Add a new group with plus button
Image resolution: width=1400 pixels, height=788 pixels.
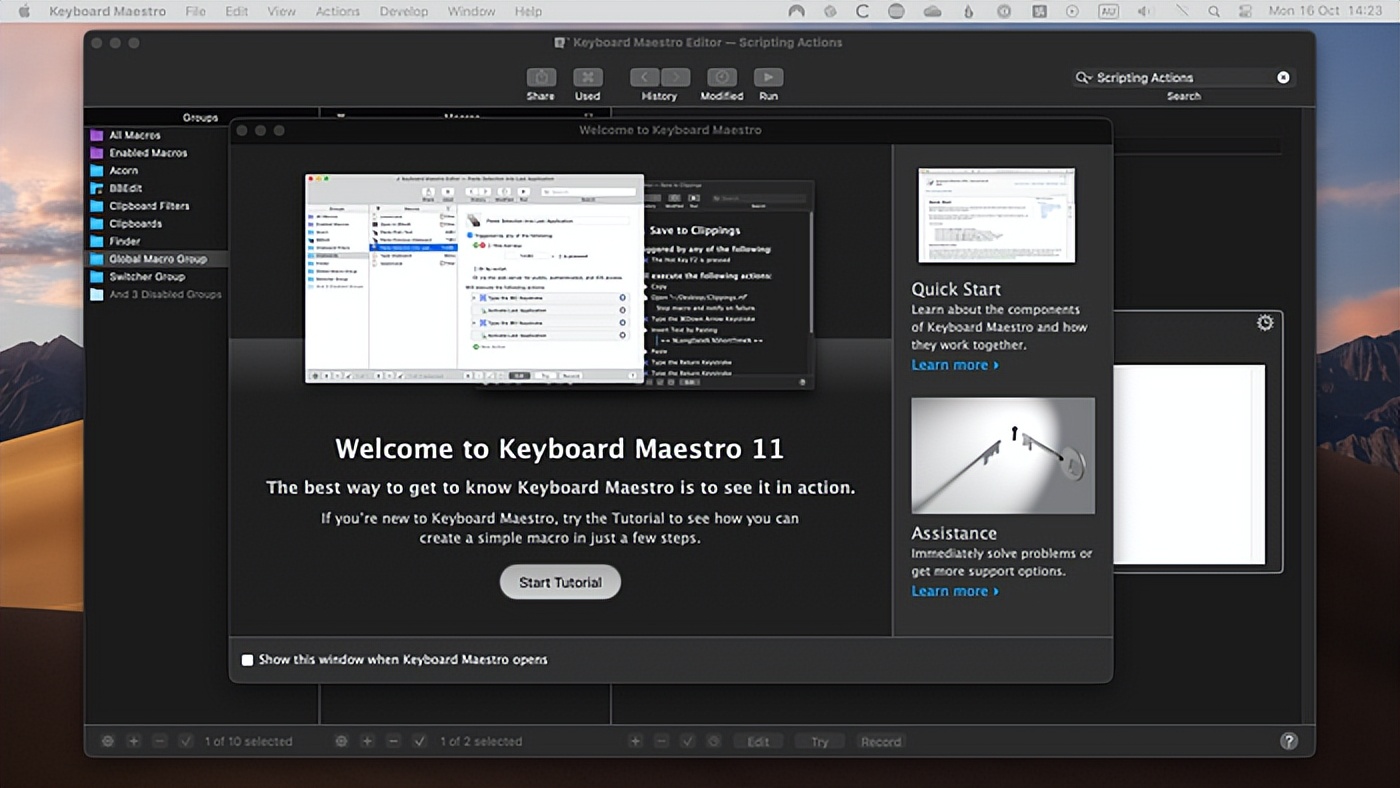[x=133, y=741]
